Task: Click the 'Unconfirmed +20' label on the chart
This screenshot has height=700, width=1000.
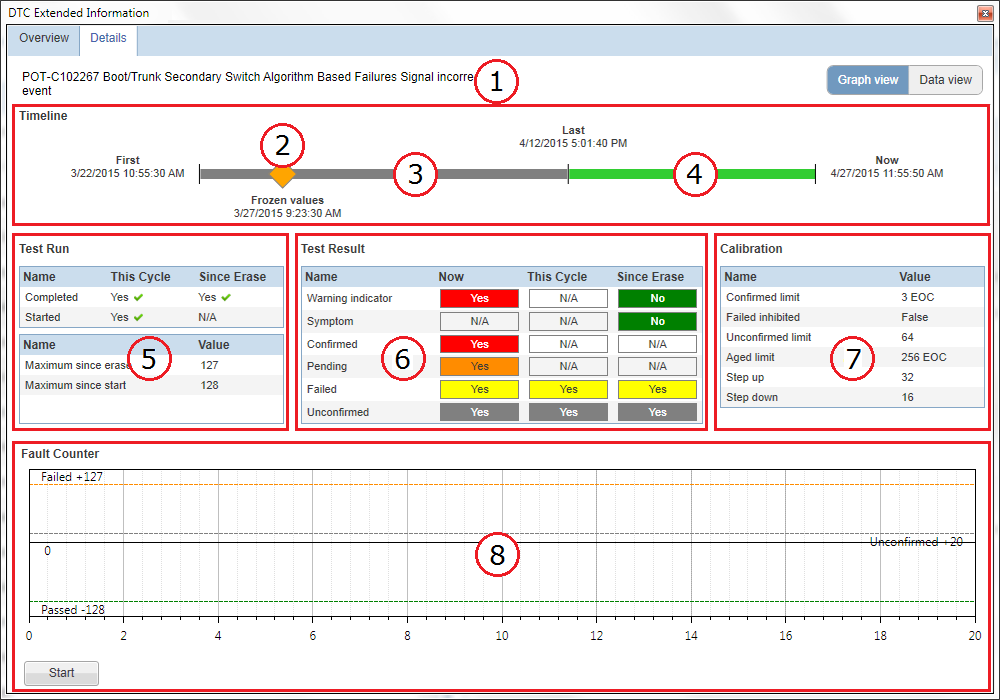Action: (x=916, y=542)
